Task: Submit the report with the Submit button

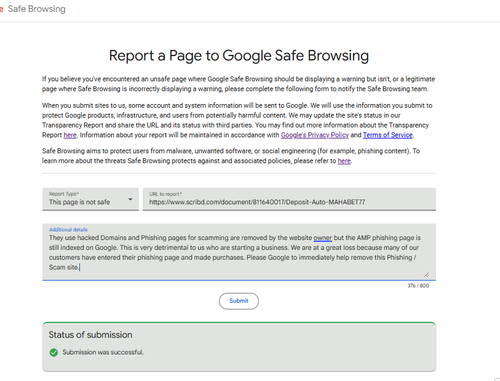Action: pos(239,301)
